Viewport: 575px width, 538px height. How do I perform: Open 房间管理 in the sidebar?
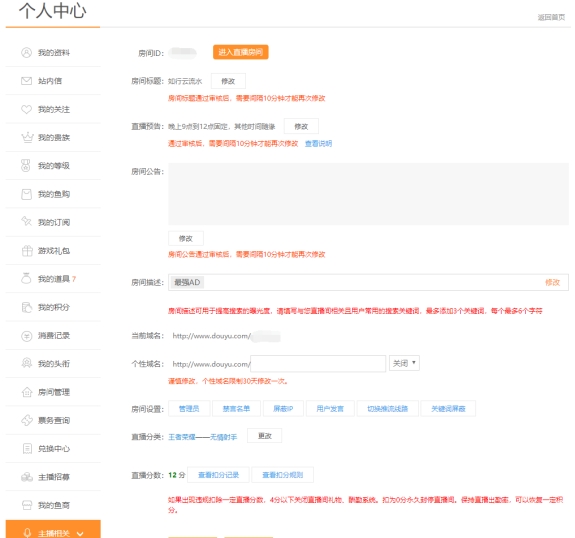tap(53, 392)
